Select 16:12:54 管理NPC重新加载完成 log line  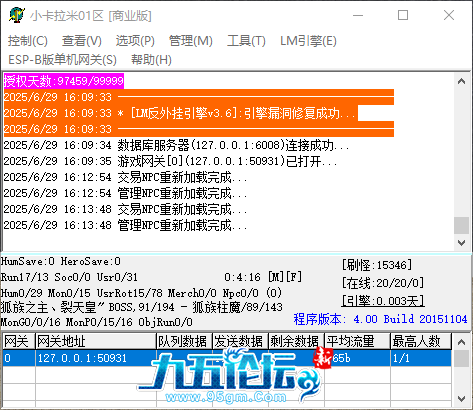(126, 193)
